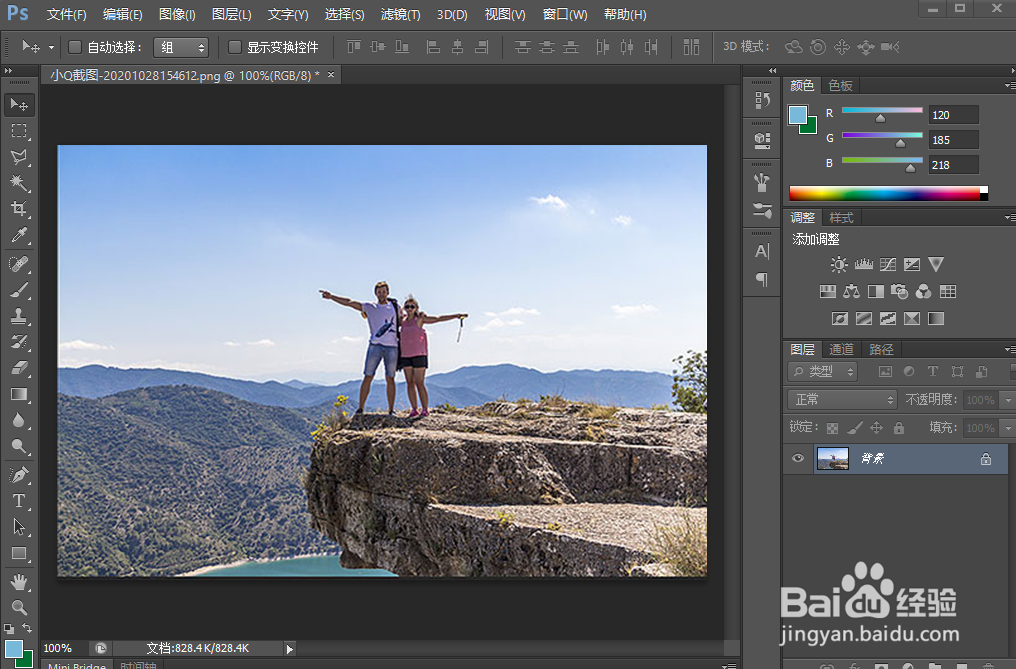Select the Blur tool

click(19, 420)
